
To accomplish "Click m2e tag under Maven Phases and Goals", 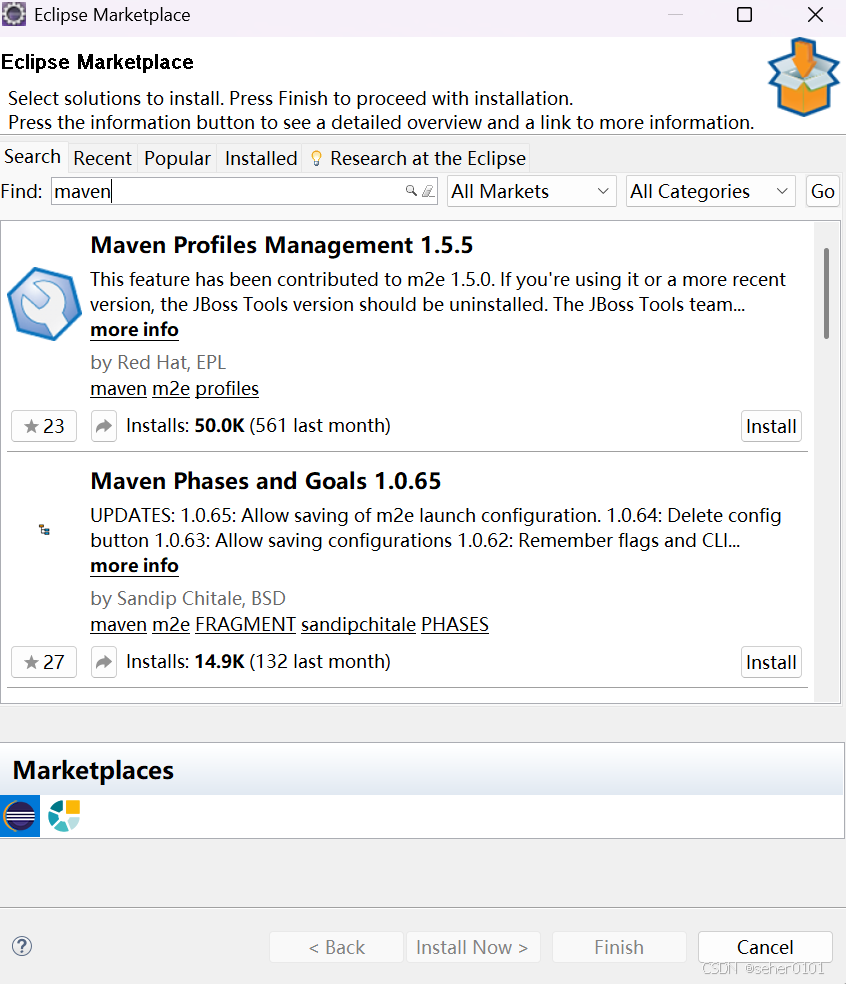I will (x=171, y=624).
